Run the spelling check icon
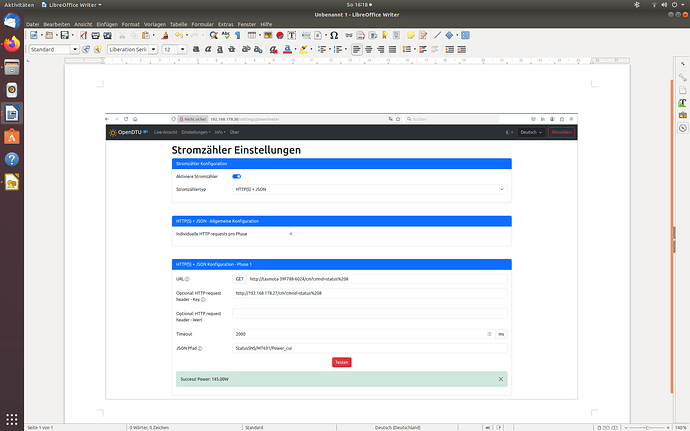690x431 pixels. (x=226, y=35)
